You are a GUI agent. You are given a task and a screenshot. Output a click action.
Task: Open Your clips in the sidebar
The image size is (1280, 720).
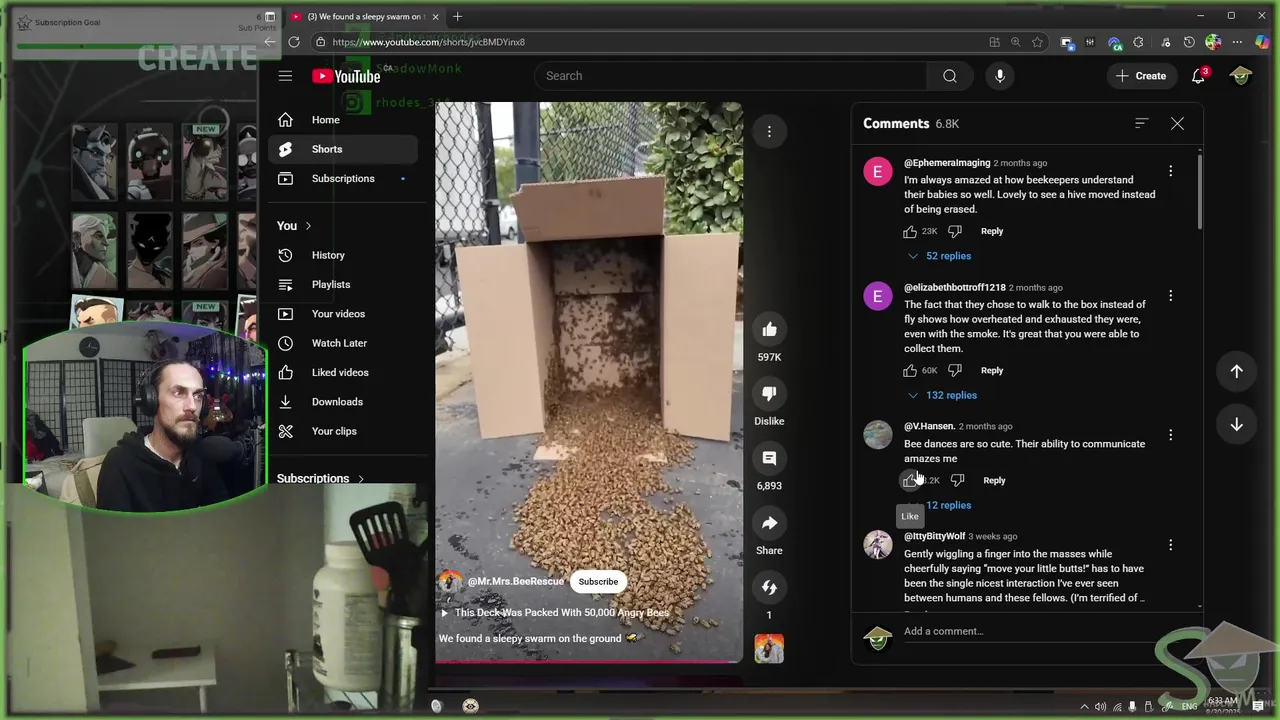(x=343, y=431)
